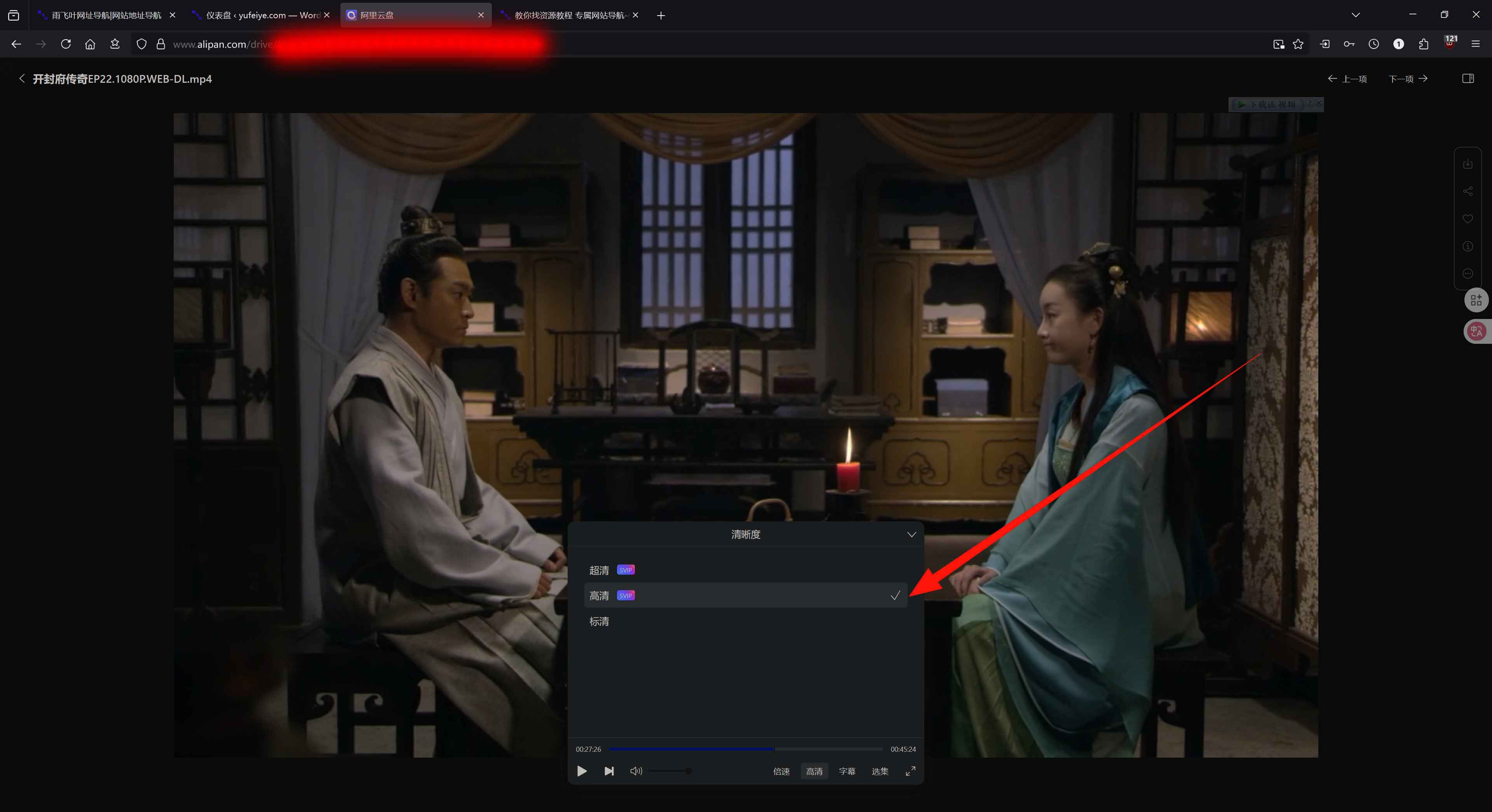The image size is (1492, 812).
Task: Enter fullscreen mode
Action: click(x=910, y=771)
